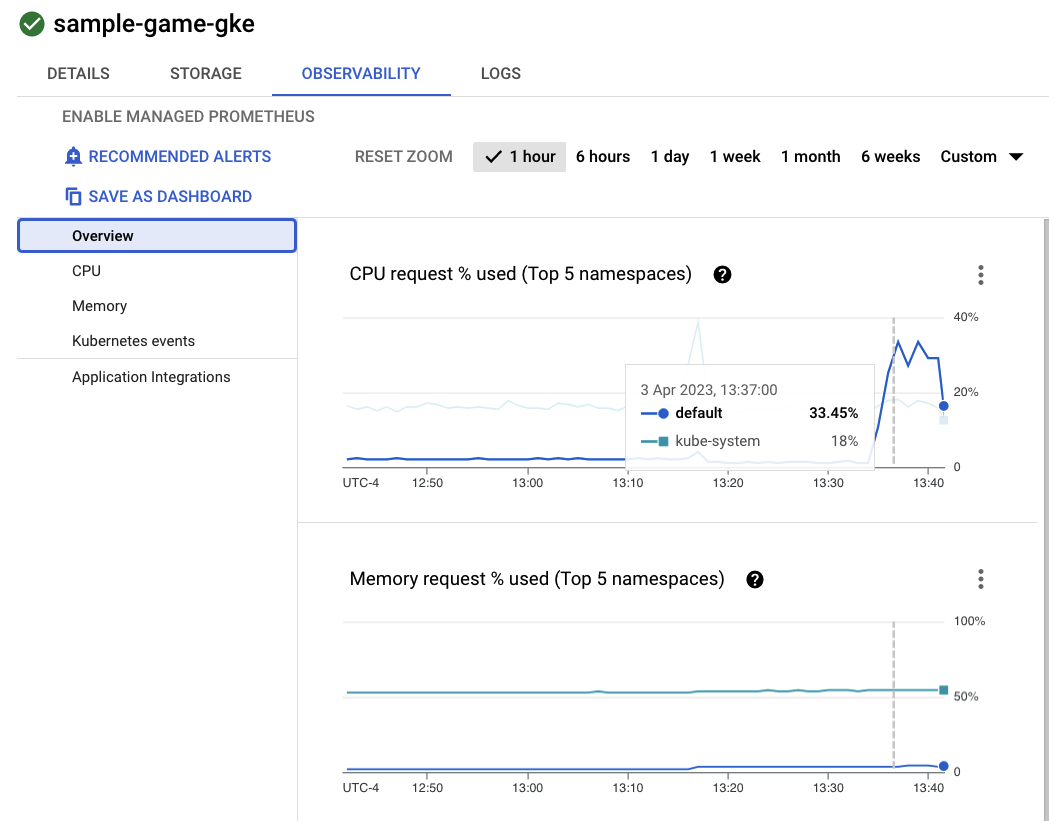Click the kube-system square marker on Memory chart
1049x821 pixels.
tap(943, 690)
